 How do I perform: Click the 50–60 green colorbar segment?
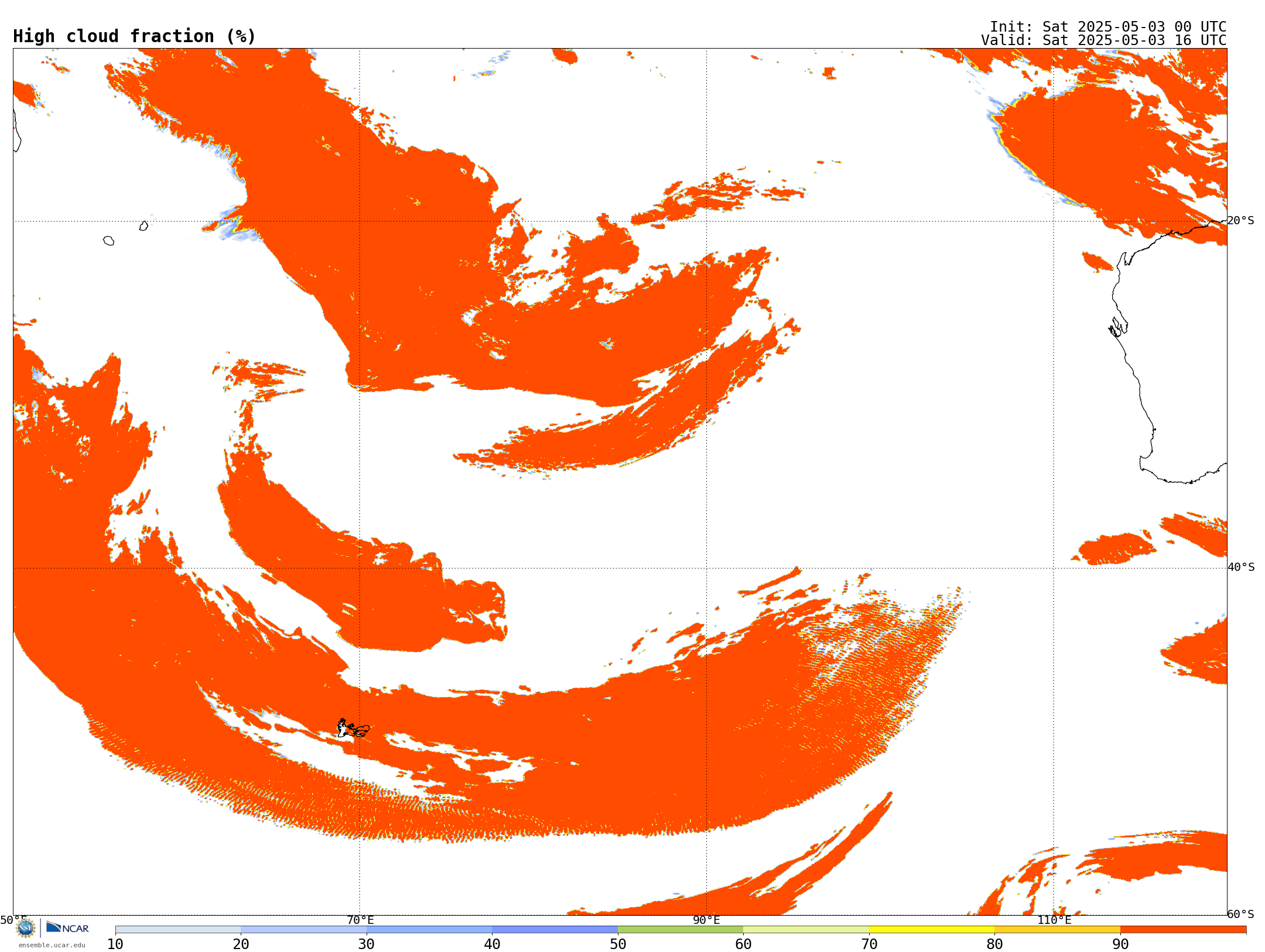click(x=681, y=930)
